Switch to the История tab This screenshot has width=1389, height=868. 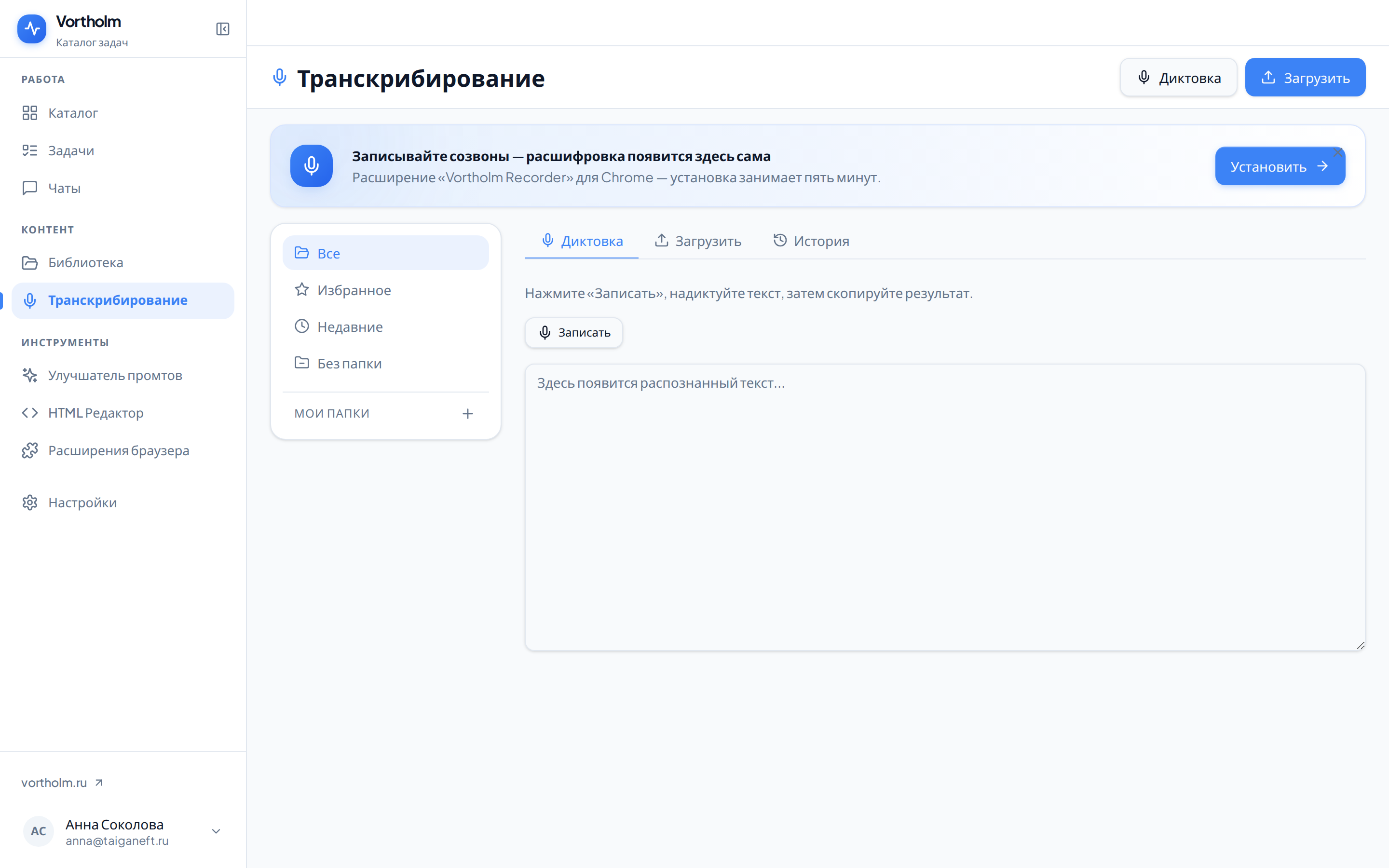point(811,241)
